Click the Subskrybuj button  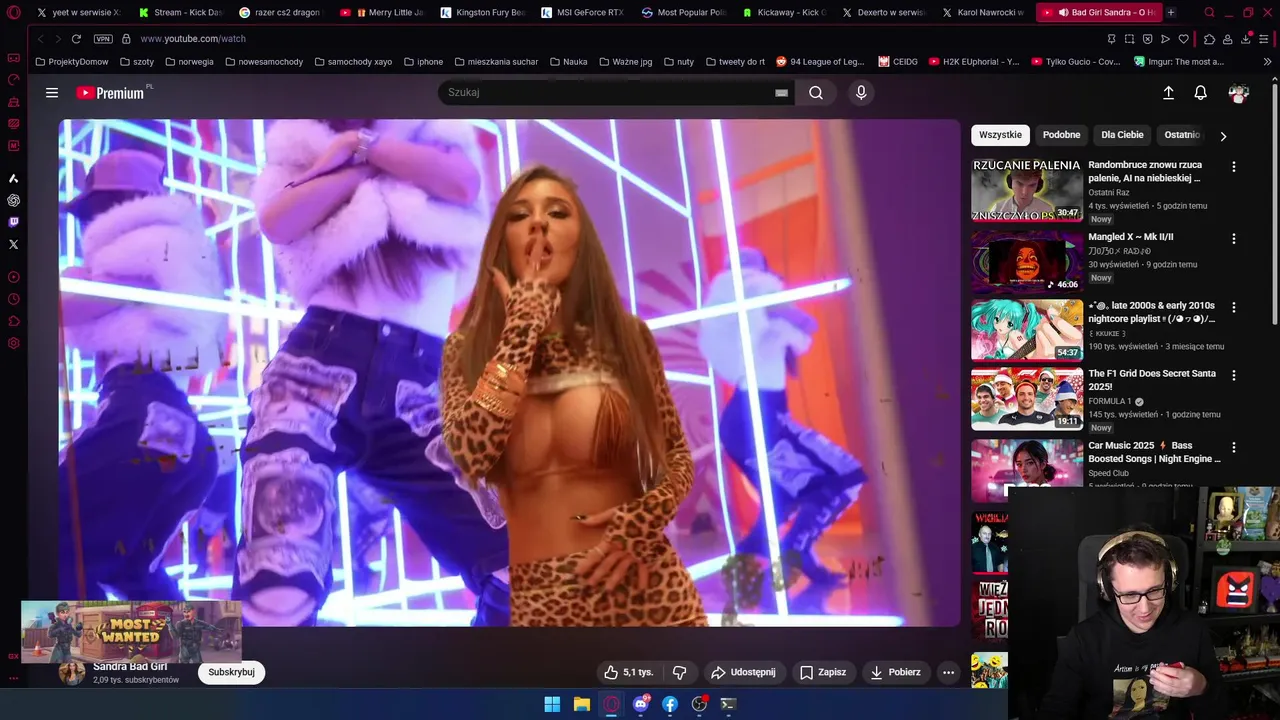click(231, 672)
